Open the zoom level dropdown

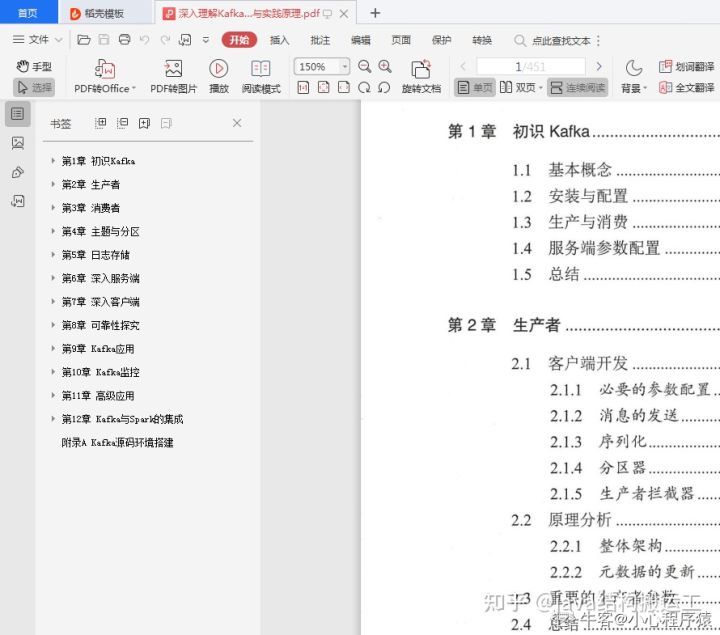point(344,67)
